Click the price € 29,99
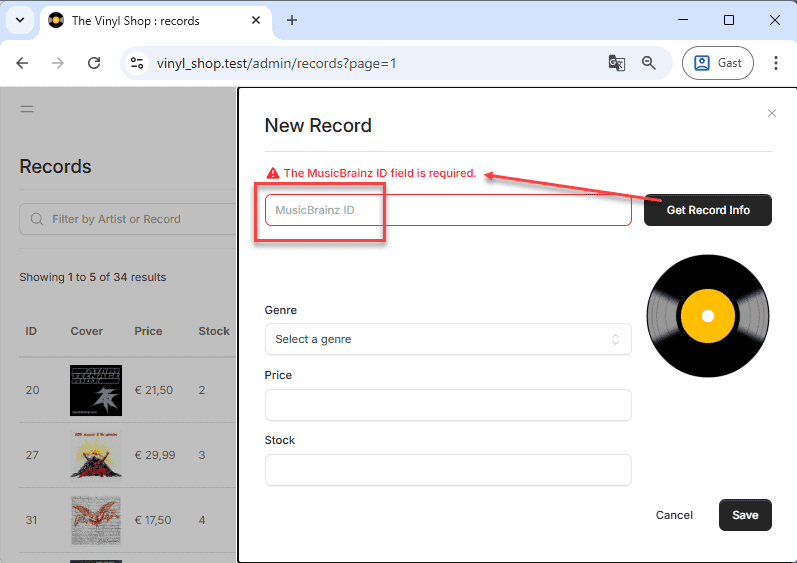 pyautogui.click(x=155, y=455)
